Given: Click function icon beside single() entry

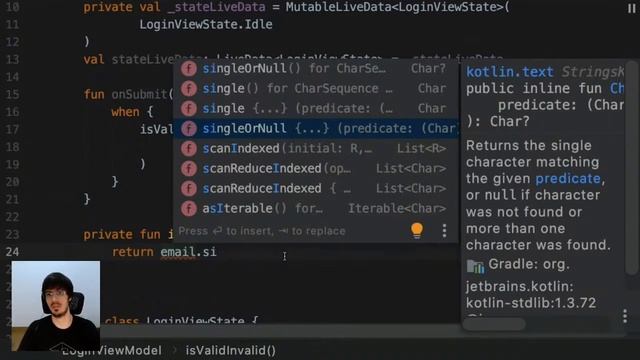Looking at the screenshot, I should [x=189, y=89].
